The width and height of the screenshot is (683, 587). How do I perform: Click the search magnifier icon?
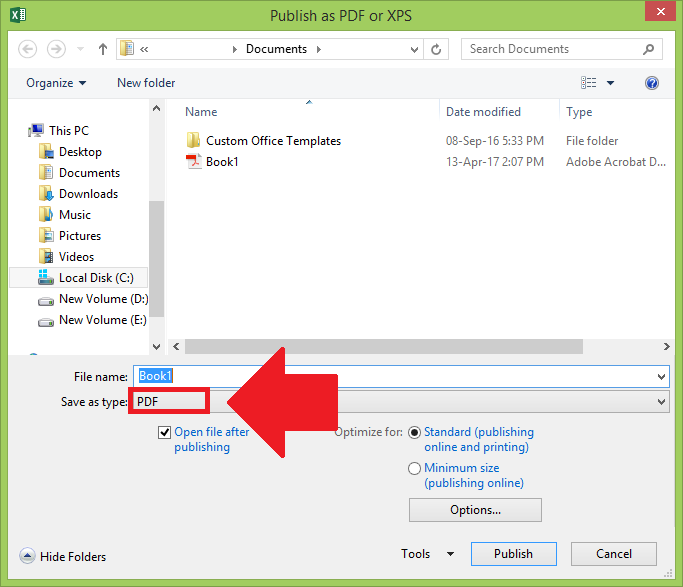point(649,49)
